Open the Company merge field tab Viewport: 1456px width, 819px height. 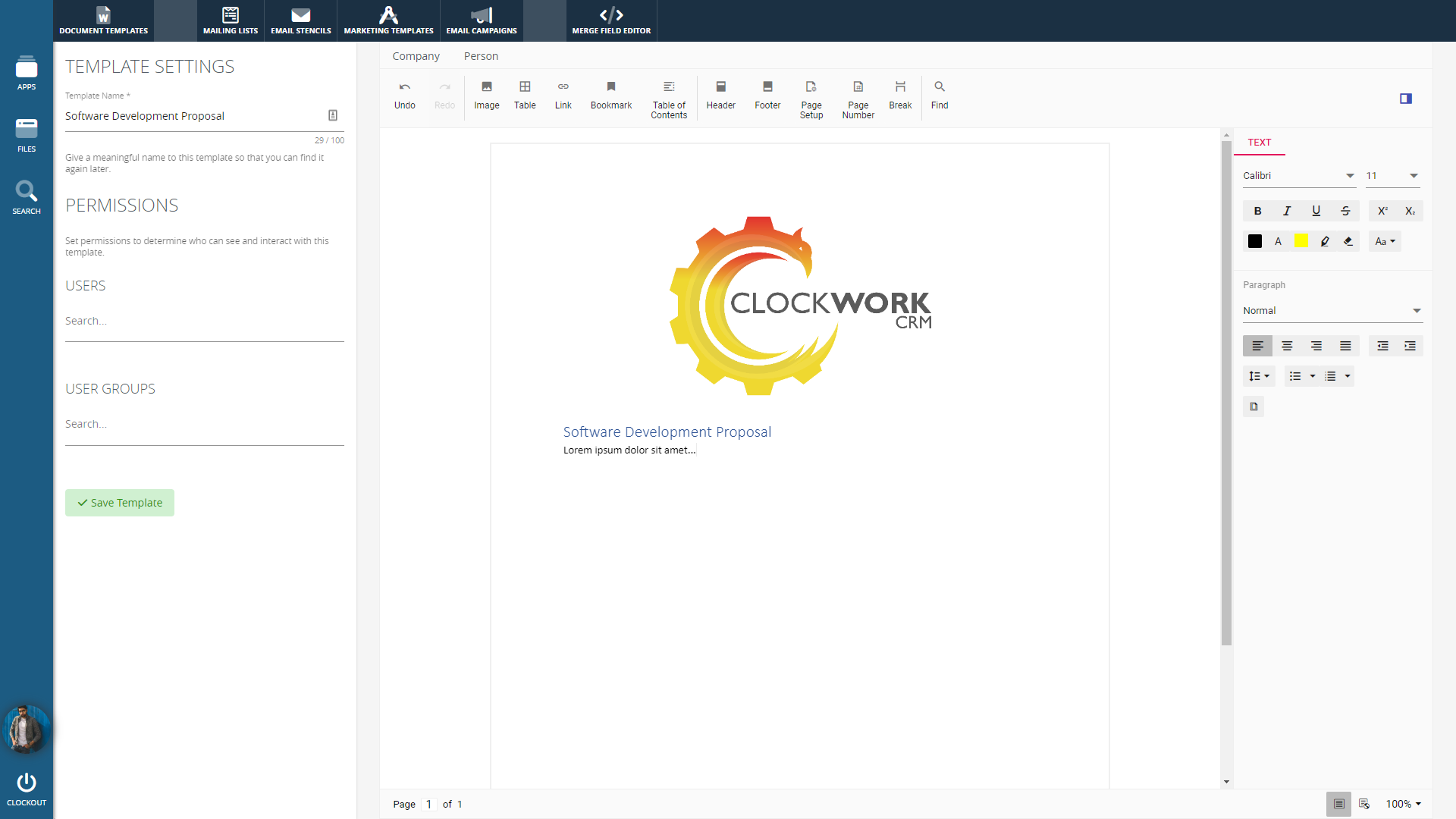click(416, 56)
